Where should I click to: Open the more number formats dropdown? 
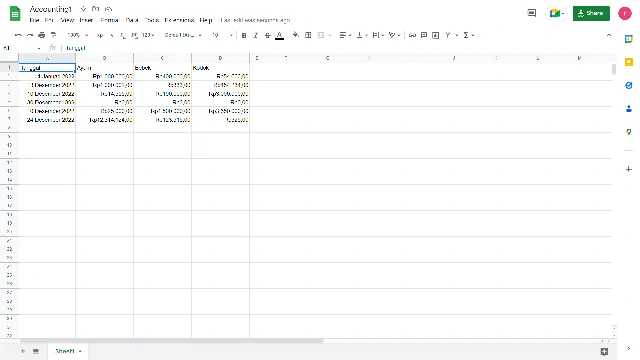pos(148,35)
